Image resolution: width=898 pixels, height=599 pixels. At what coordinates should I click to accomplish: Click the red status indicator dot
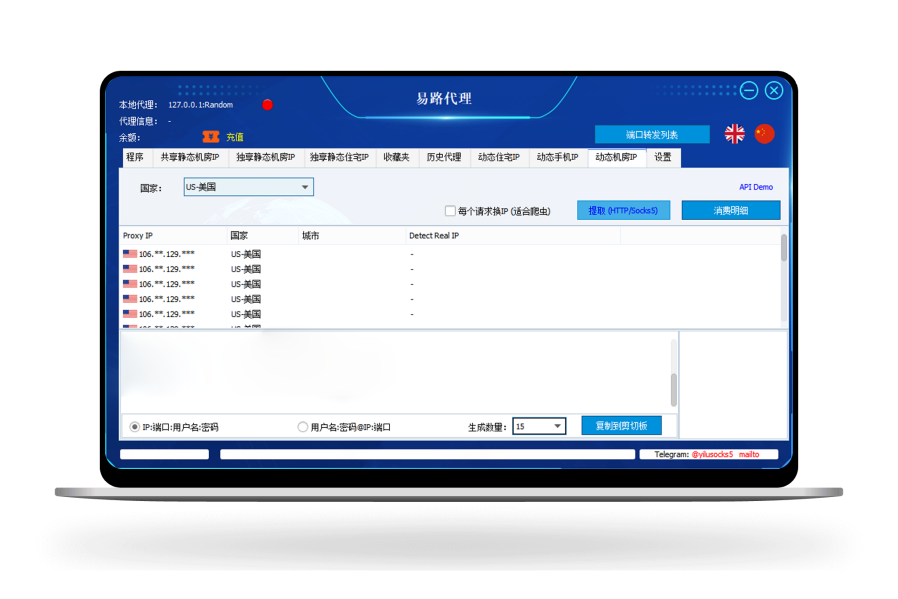click(267, 105)
